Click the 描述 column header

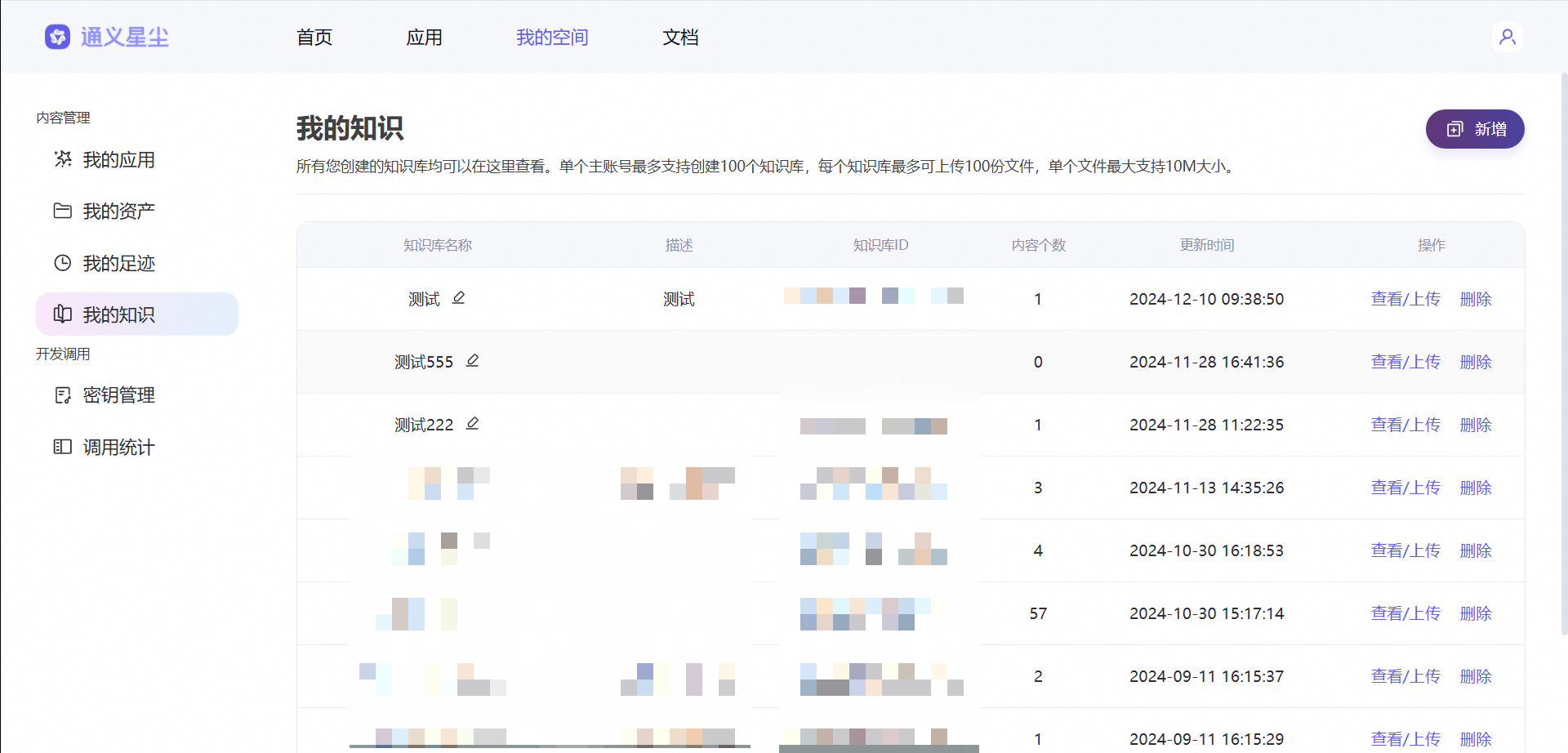pyautogui.click(x=679, y=245)
